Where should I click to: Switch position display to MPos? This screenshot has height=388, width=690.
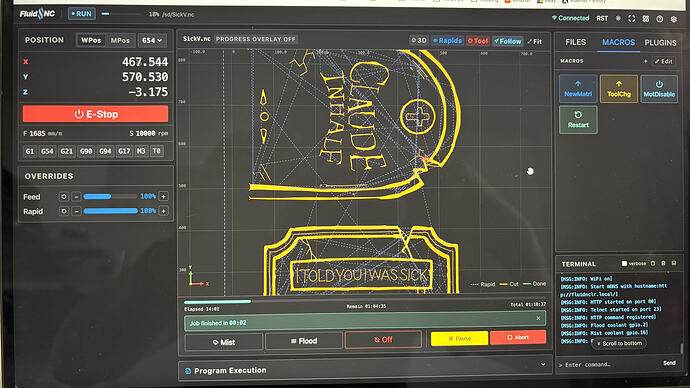[120, 40]
